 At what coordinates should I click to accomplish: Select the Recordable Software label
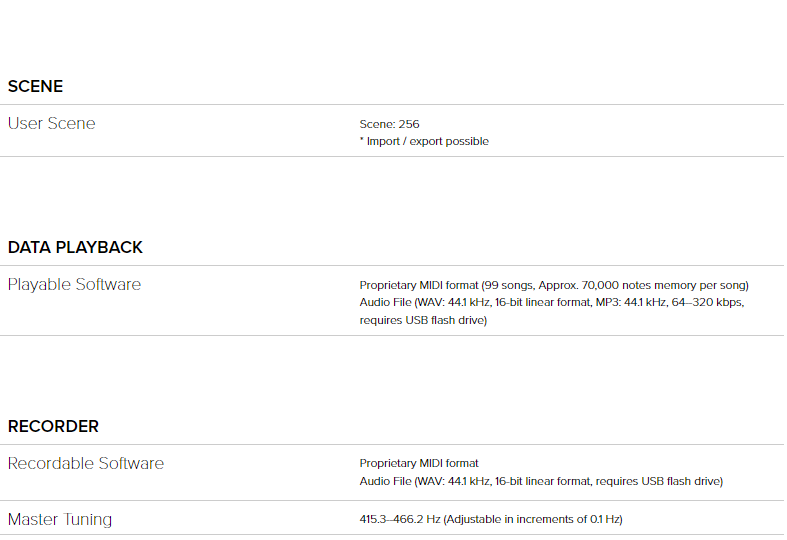(85, 464)
